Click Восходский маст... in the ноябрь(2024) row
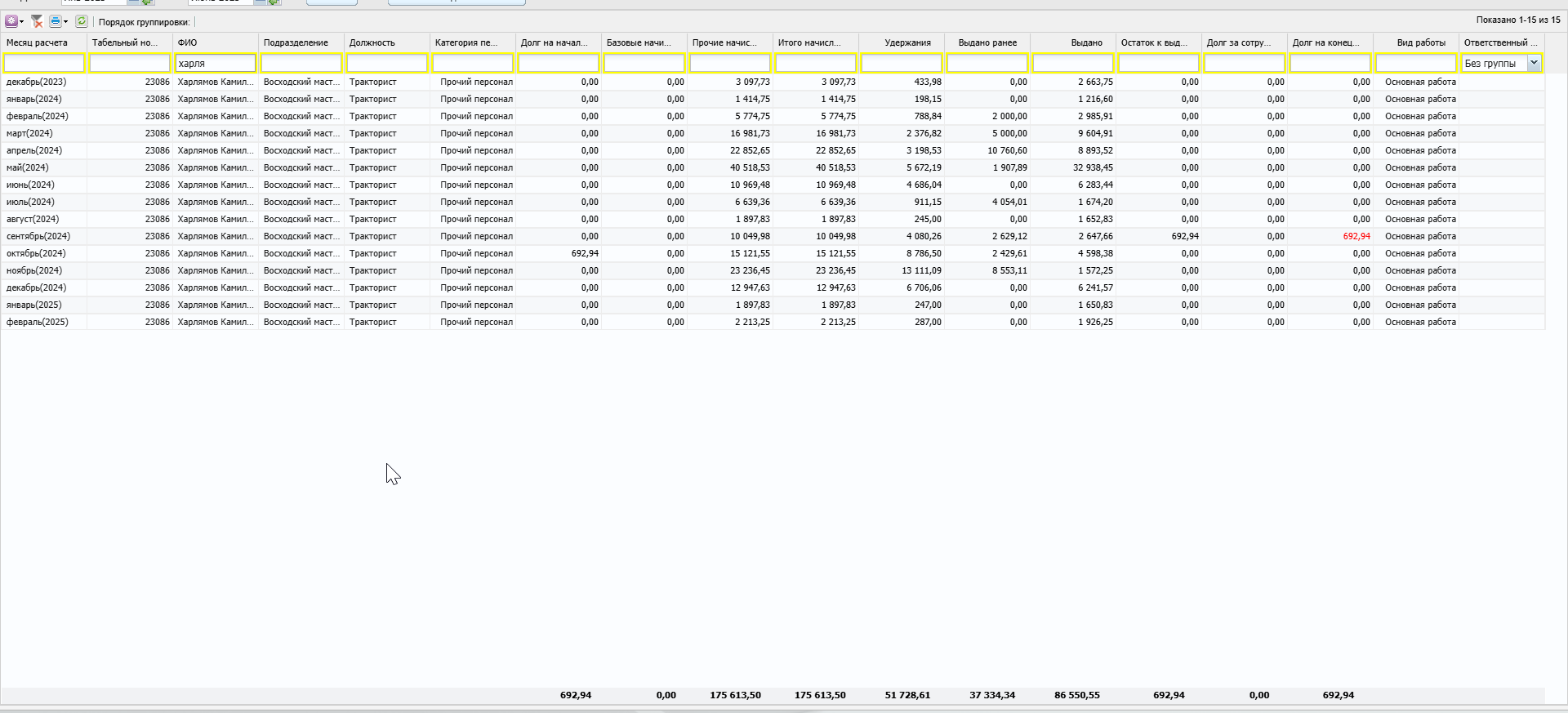This screenshot has height=713, width=1568. 301,270
